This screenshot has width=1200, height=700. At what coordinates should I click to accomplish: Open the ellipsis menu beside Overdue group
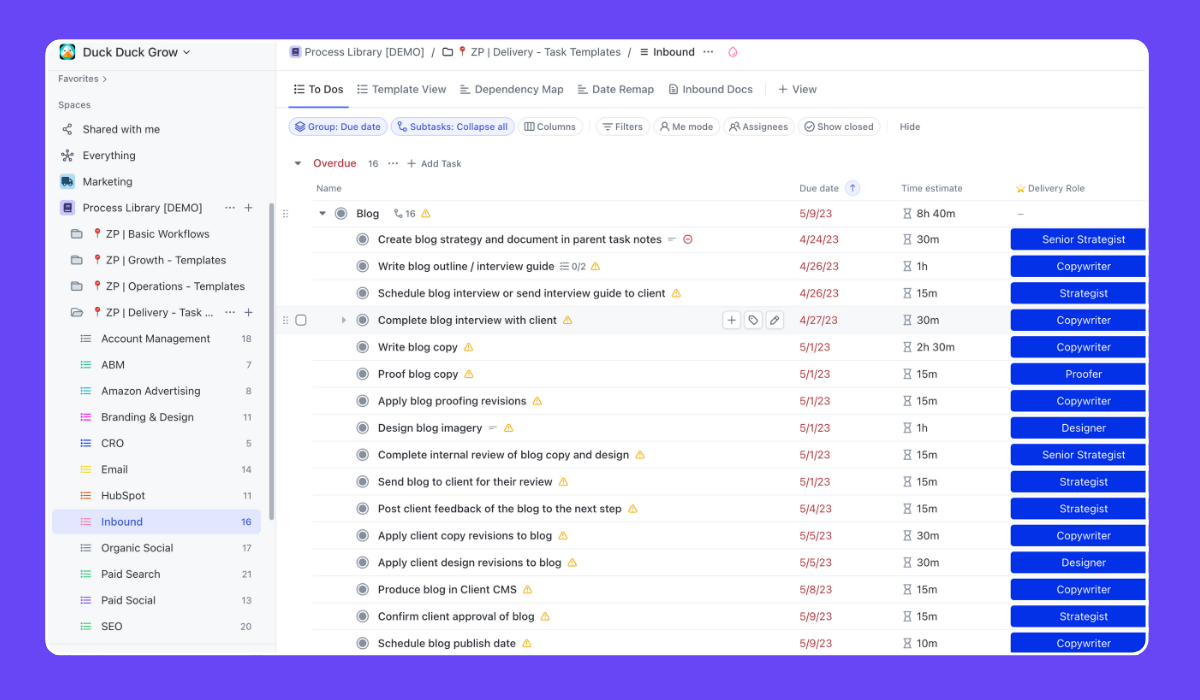[393, 163]
